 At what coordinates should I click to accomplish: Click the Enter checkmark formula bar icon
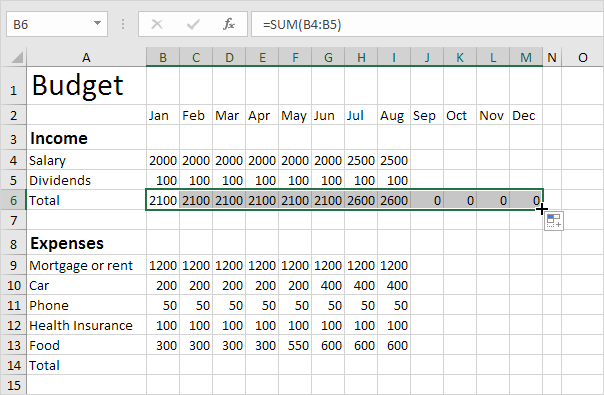[193, 24]
